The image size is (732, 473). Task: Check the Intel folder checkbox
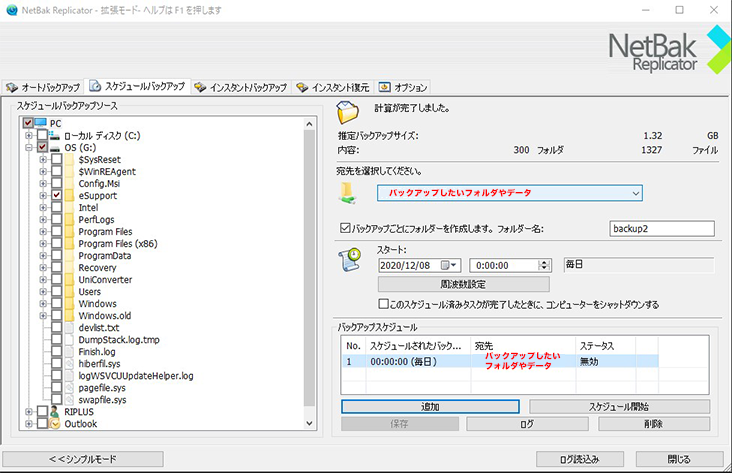tap(56, 207)
